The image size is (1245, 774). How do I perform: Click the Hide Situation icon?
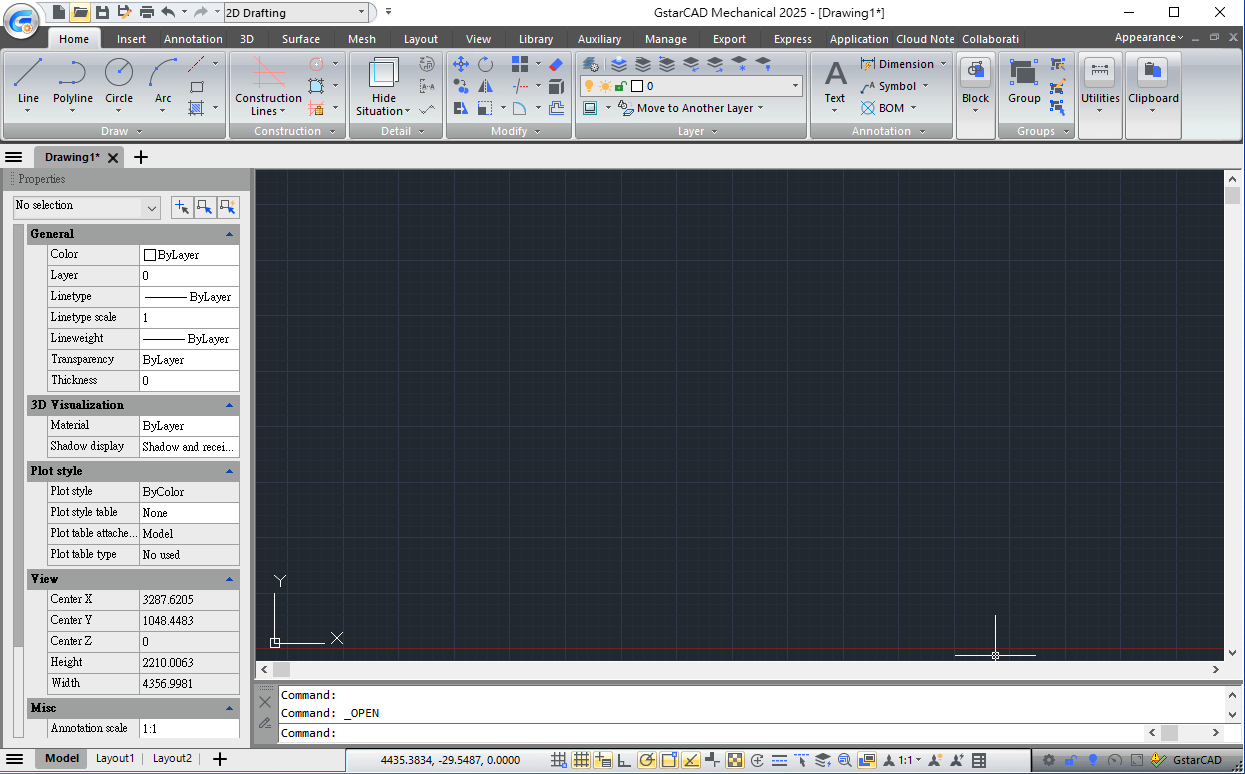pos(384,73)
